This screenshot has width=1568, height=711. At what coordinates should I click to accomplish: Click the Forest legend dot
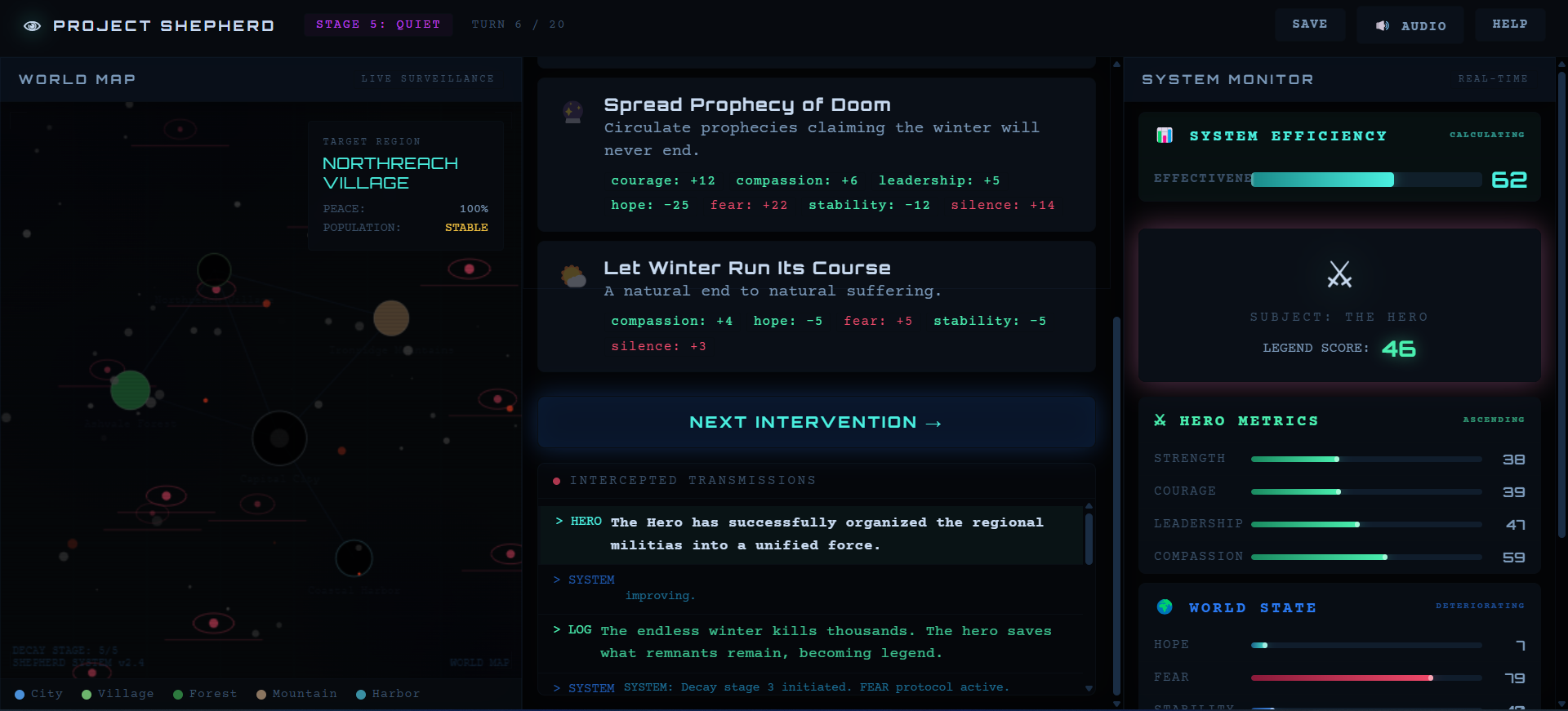coord(178,695)
